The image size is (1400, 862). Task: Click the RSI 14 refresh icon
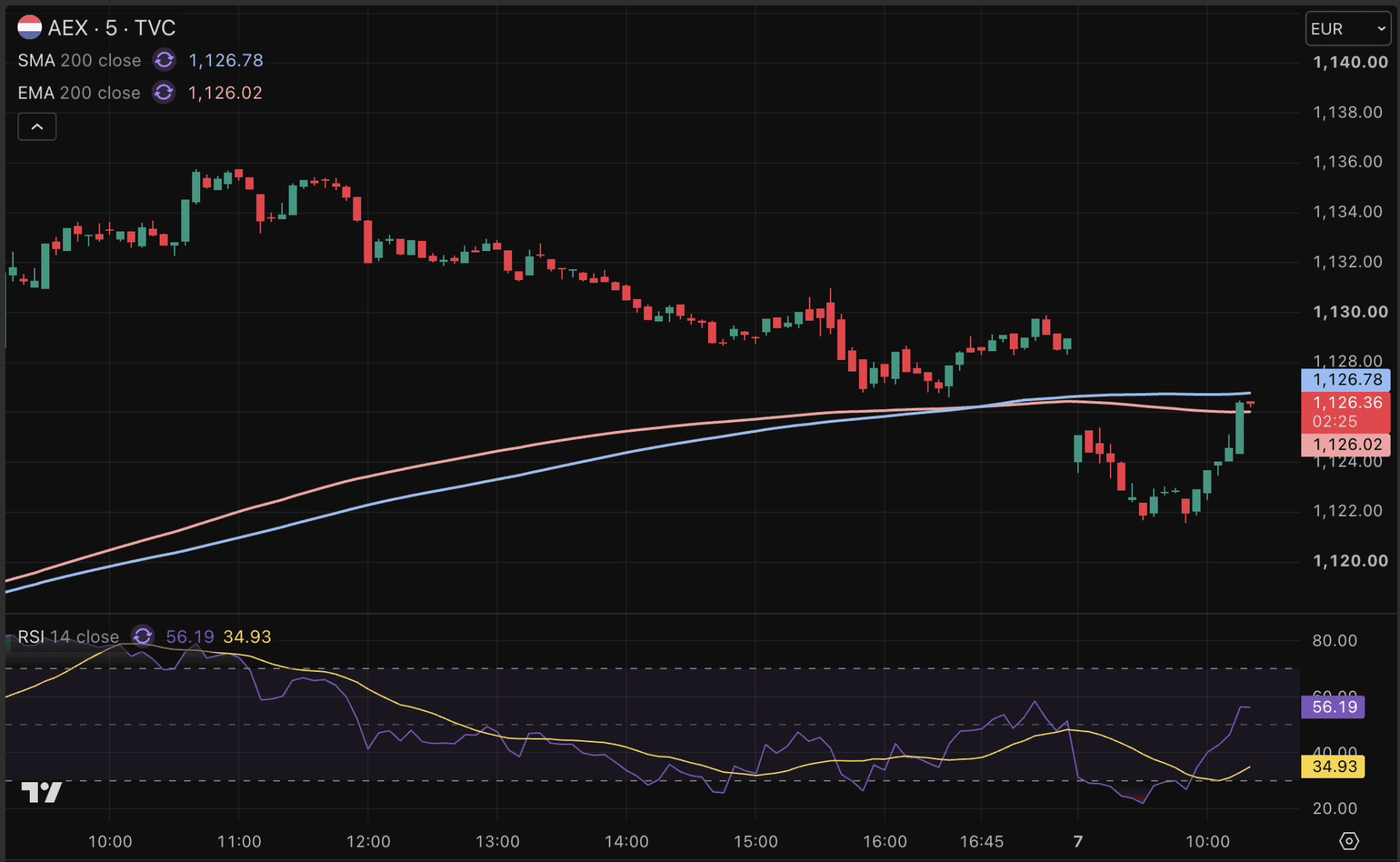(143, 636)
